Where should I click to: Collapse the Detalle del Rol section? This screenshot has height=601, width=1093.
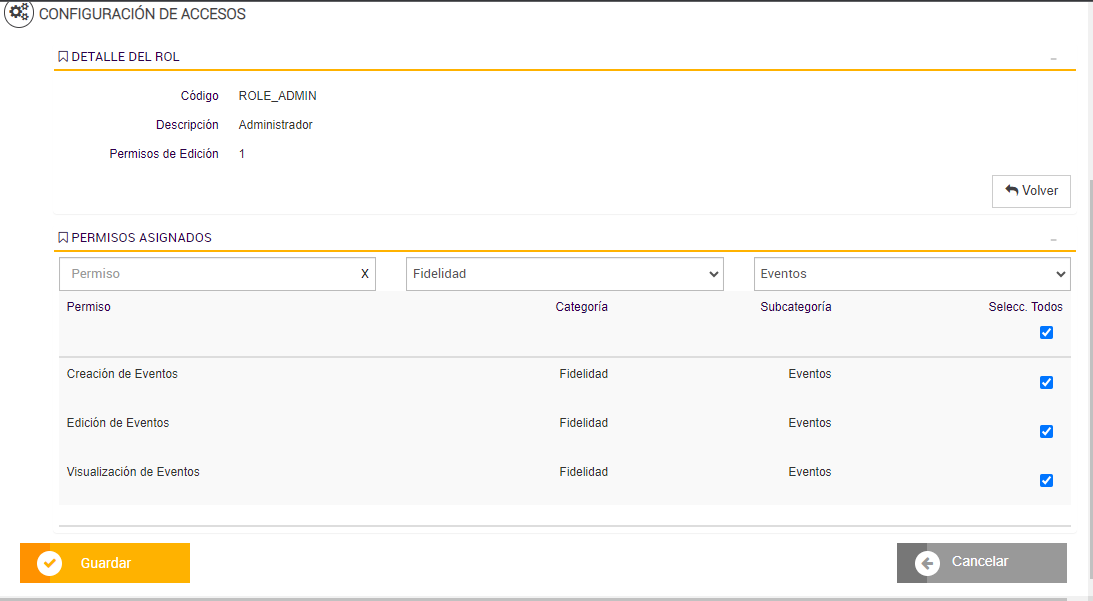(x=1053, y=59)
